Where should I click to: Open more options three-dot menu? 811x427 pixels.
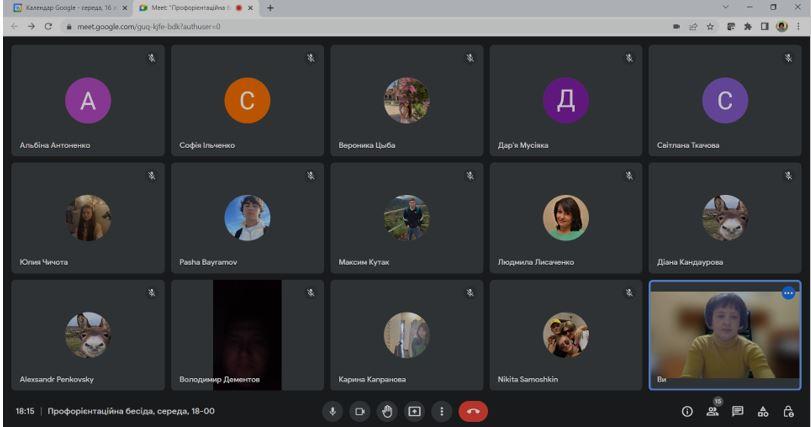(x=439, y=410)
